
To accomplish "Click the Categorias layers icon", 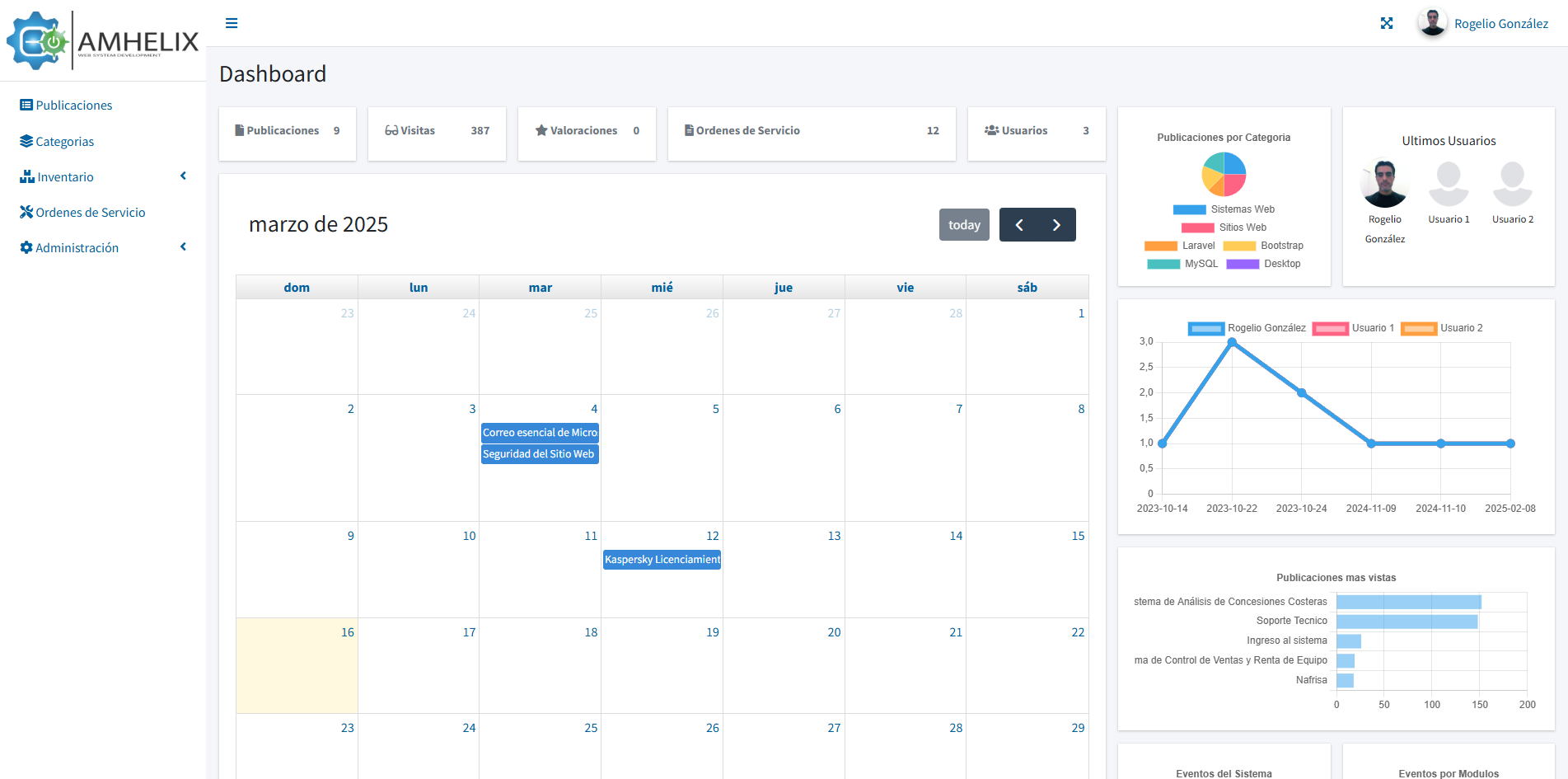I will [x=26, y=142].
